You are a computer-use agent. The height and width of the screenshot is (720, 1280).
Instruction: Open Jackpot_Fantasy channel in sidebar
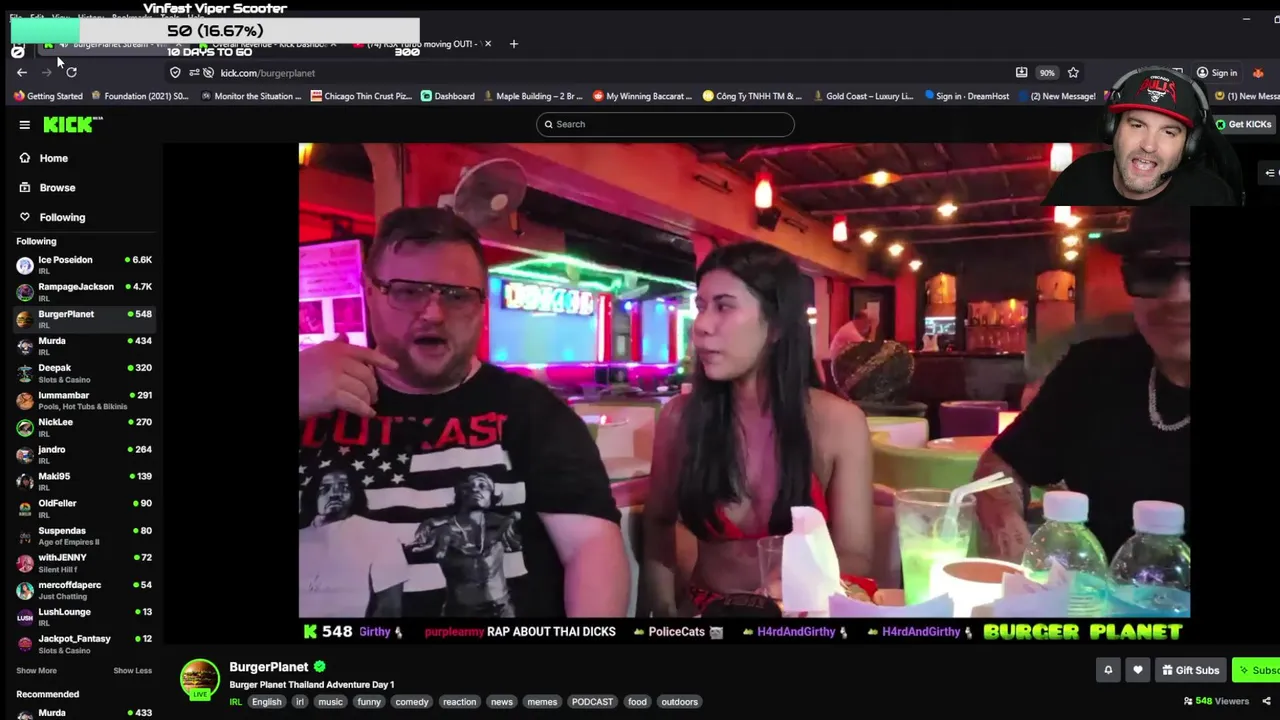84,643
